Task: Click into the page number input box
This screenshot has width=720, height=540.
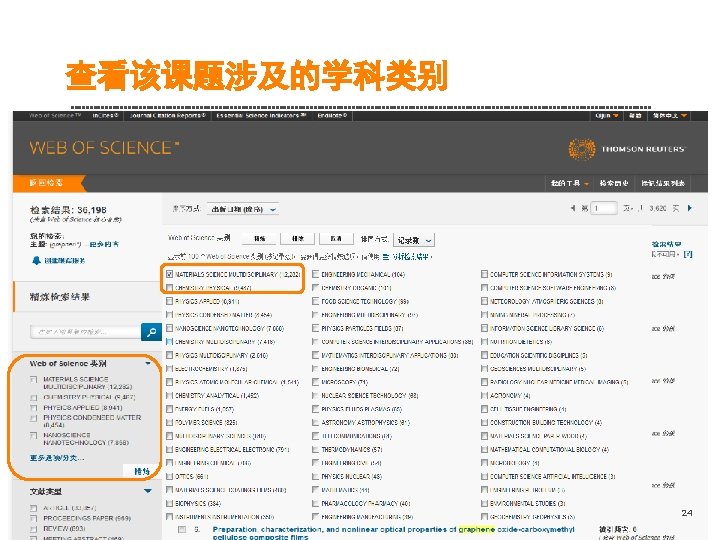Action: point(603,208)
